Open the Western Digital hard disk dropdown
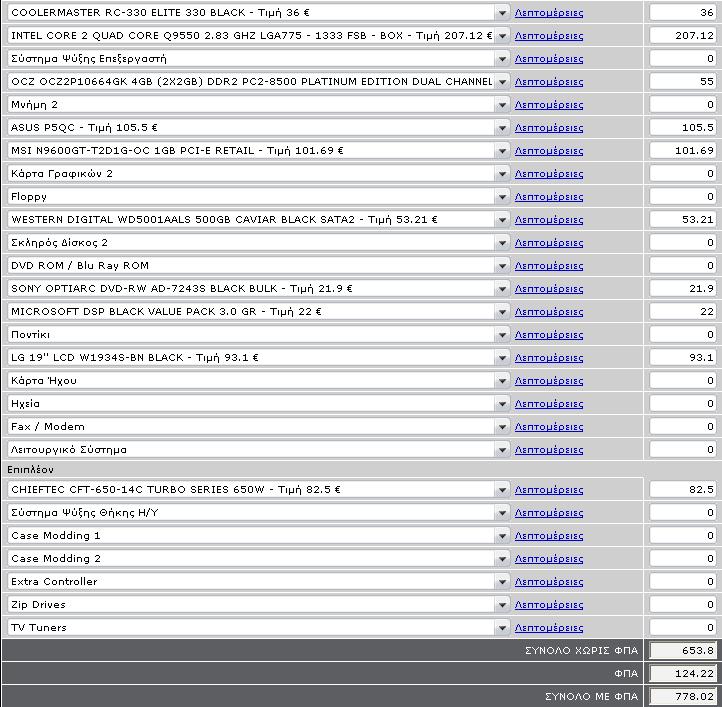The image size is (722, 707). click(x=501, y=220)
